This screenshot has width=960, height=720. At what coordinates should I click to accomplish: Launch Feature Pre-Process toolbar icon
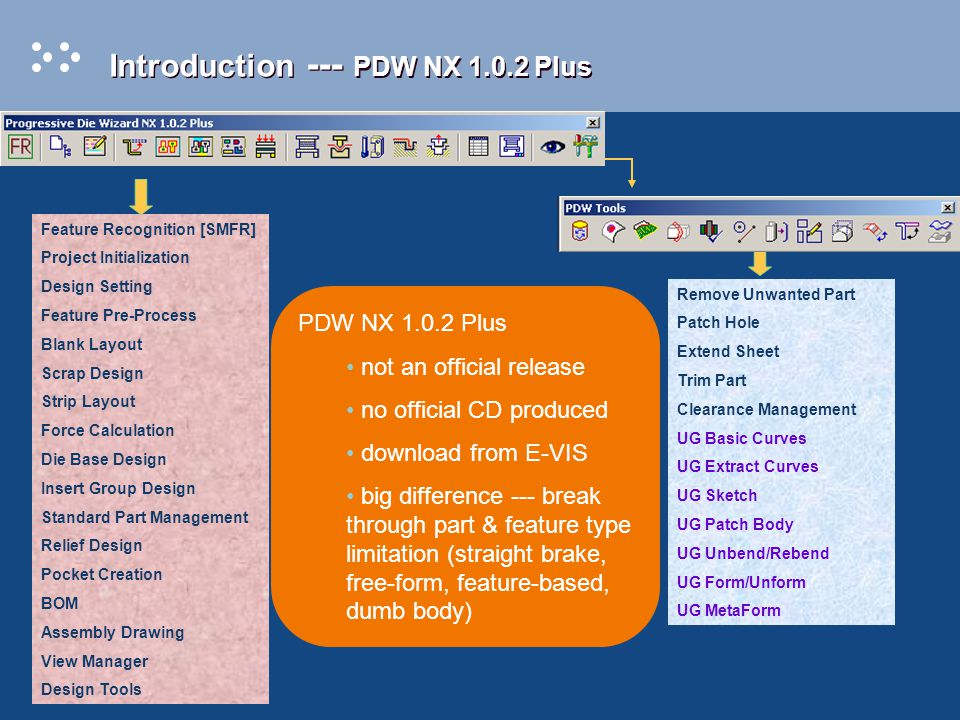point(134,147)
